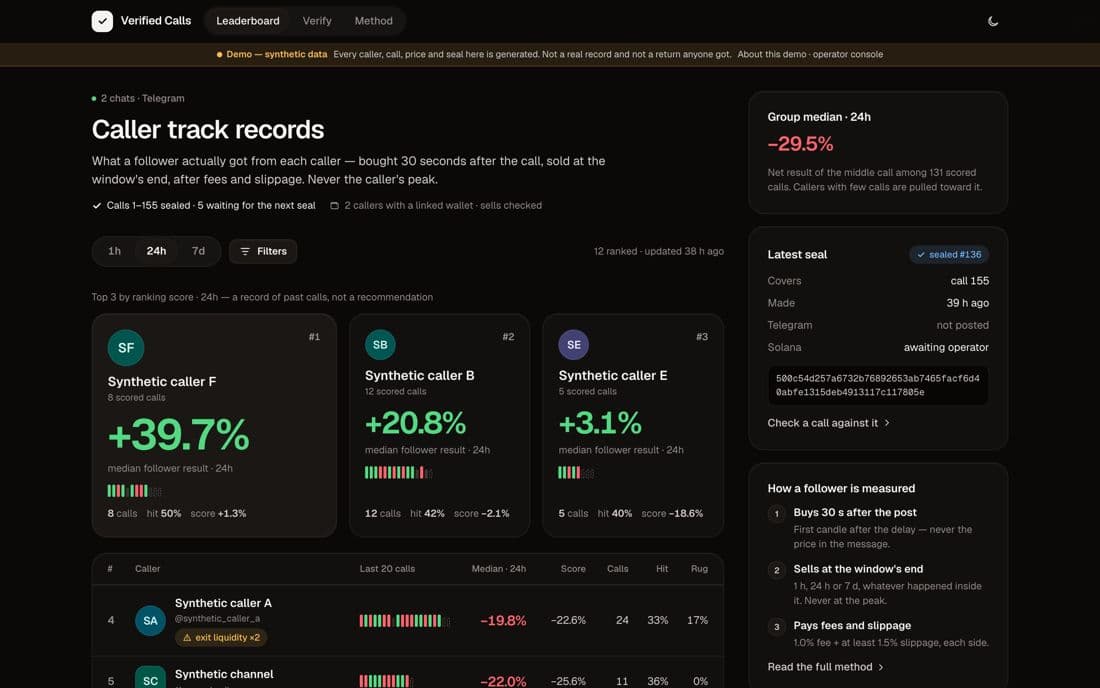Sort by the Score column header

click(x=573, y=569)
